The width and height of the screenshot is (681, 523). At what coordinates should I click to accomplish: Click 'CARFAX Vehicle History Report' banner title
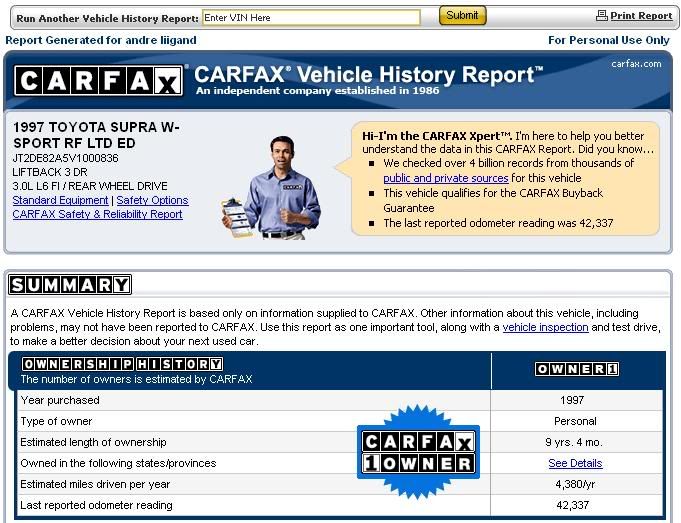point(368,75)
